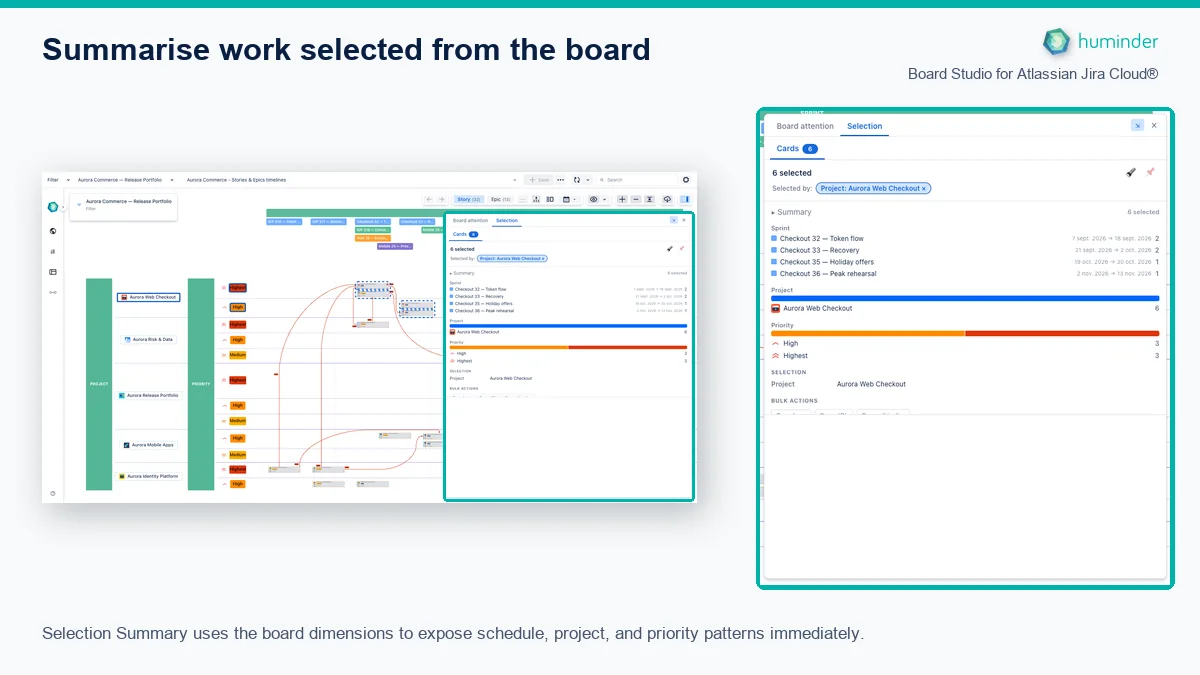Click the green PRIORITY dimension column header
Viewport: 1200px width, 675px height.
pos(201,384)
